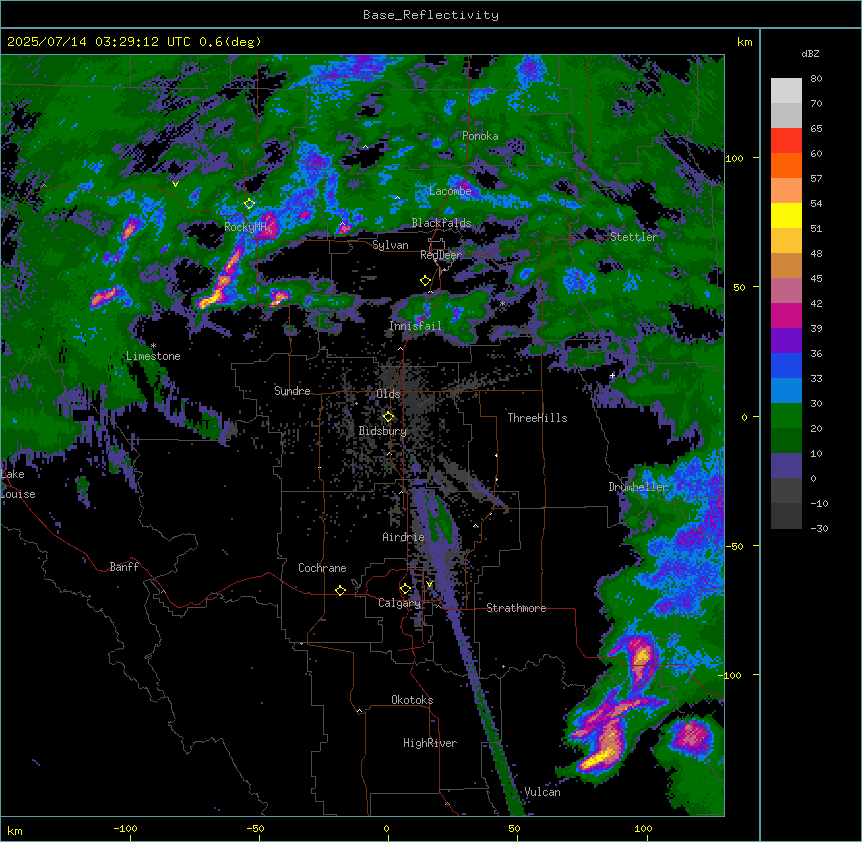Click the yellow V marker northwest of RockyMH
This screenshot has height=842, width=862.
[x=175, y=184]
